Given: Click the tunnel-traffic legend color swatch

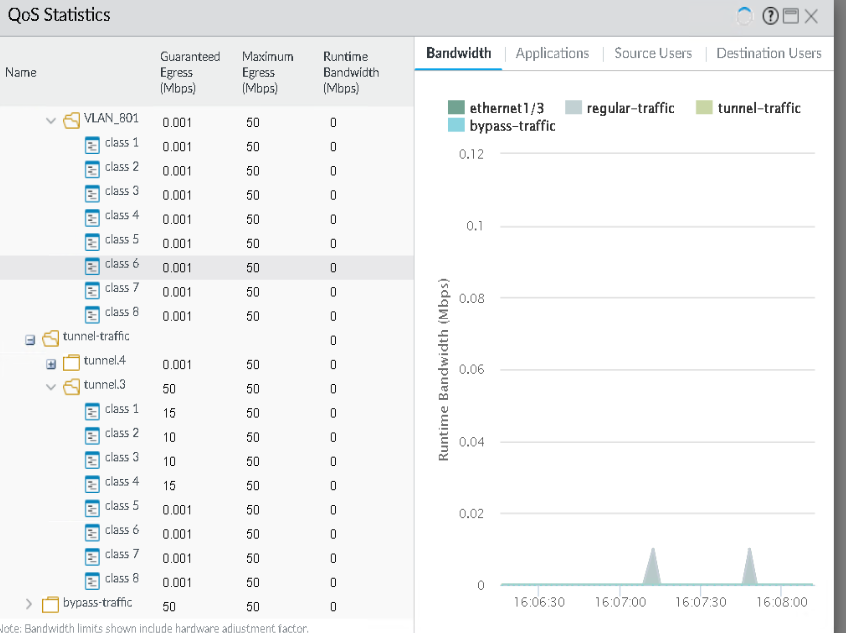Looking at the screenshot, I should (x=704, y=108).
